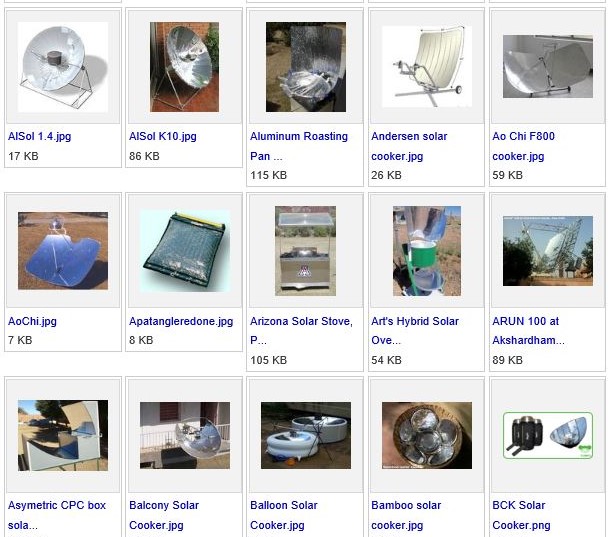Open the ARUN 100 at Akshardham thumbnail
The width and height of the screenshot is (611, 537).
pos(547,251)
